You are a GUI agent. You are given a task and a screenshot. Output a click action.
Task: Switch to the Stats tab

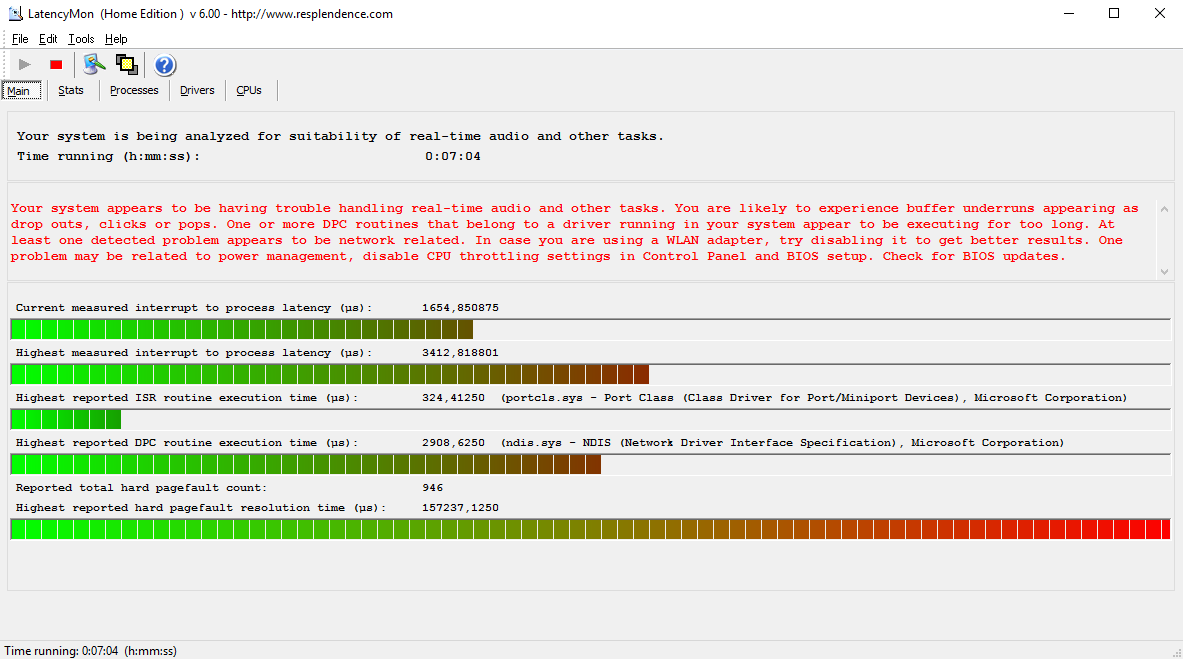click(71, 90)
